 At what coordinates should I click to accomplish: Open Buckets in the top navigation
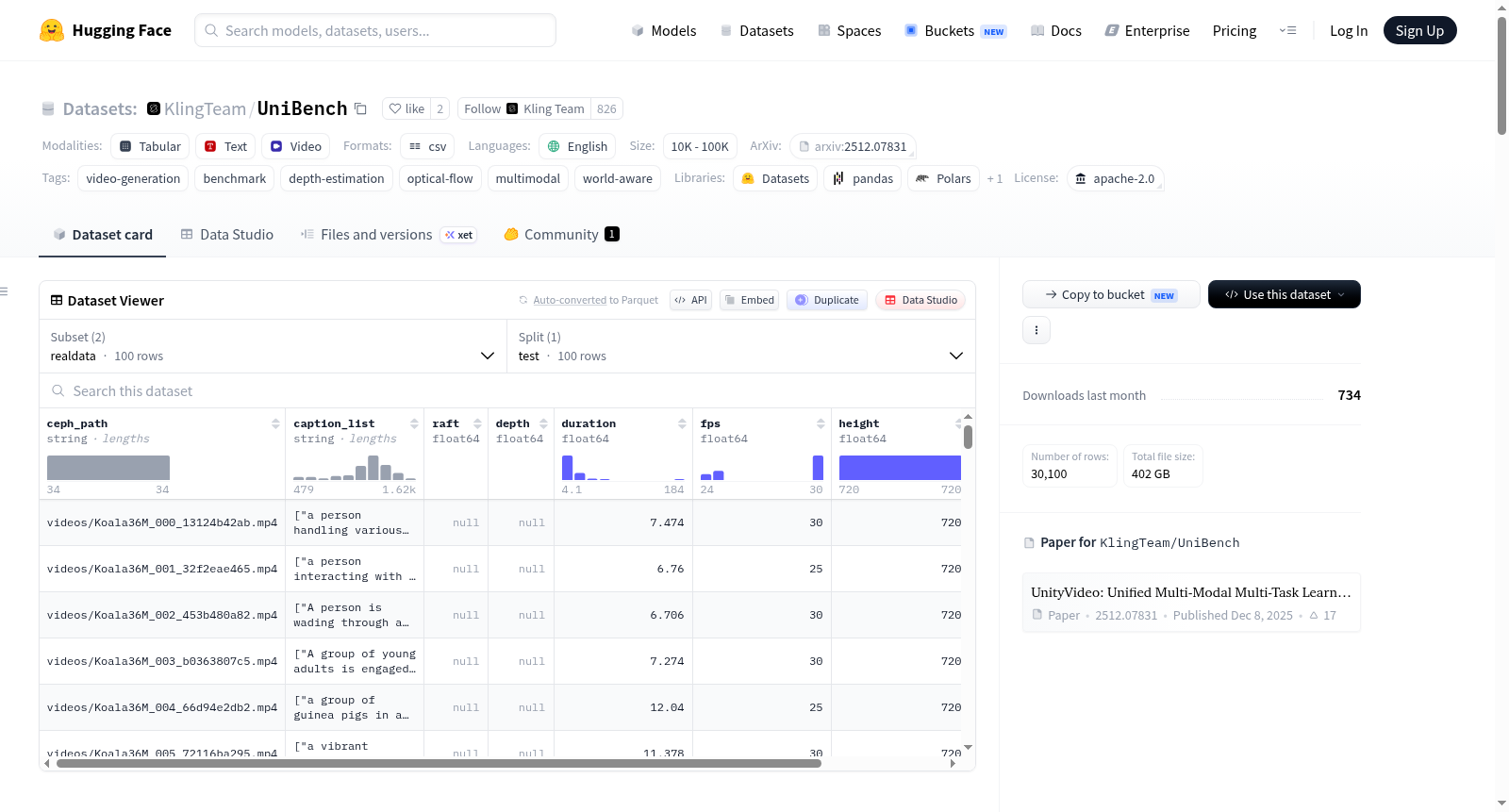click(955, 30)
